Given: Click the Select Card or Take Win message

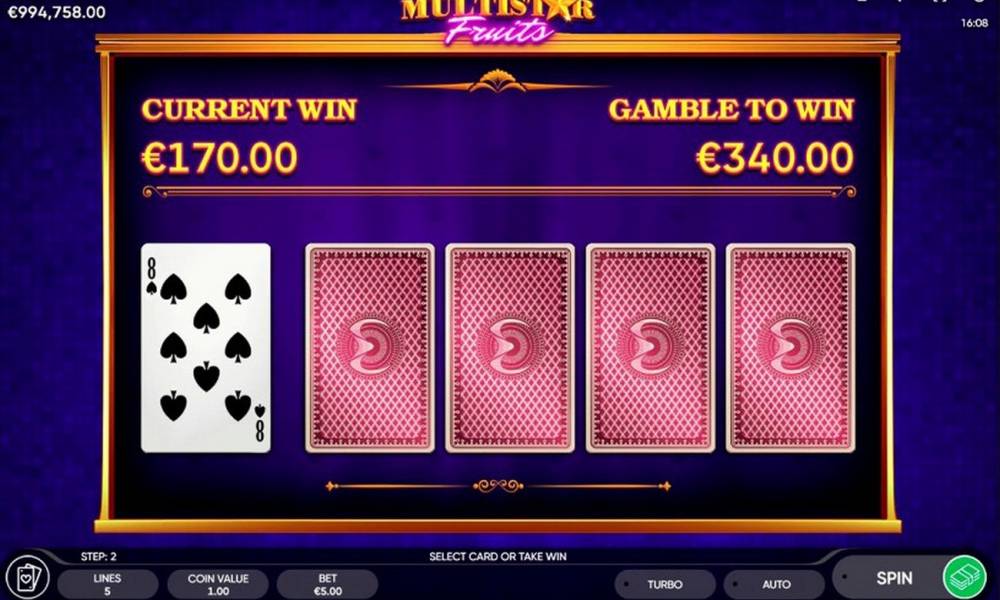Looking at the screenshot, I should click(x=497, y=557).
